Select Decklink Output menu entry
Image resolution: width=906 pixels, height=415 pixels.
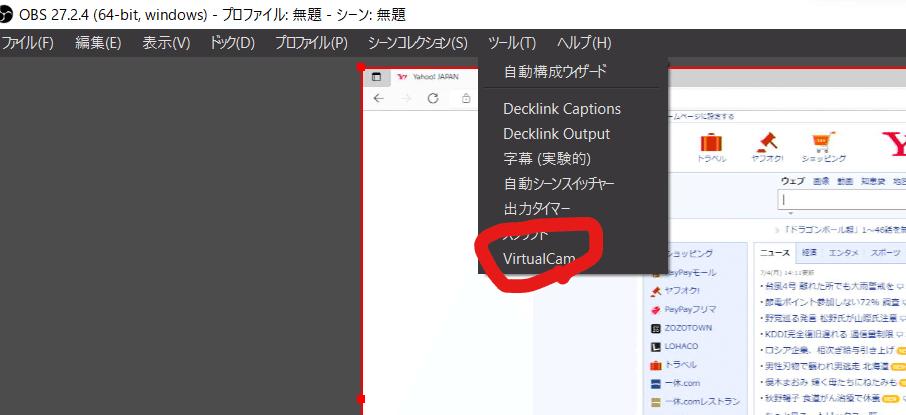click(556, 134)
